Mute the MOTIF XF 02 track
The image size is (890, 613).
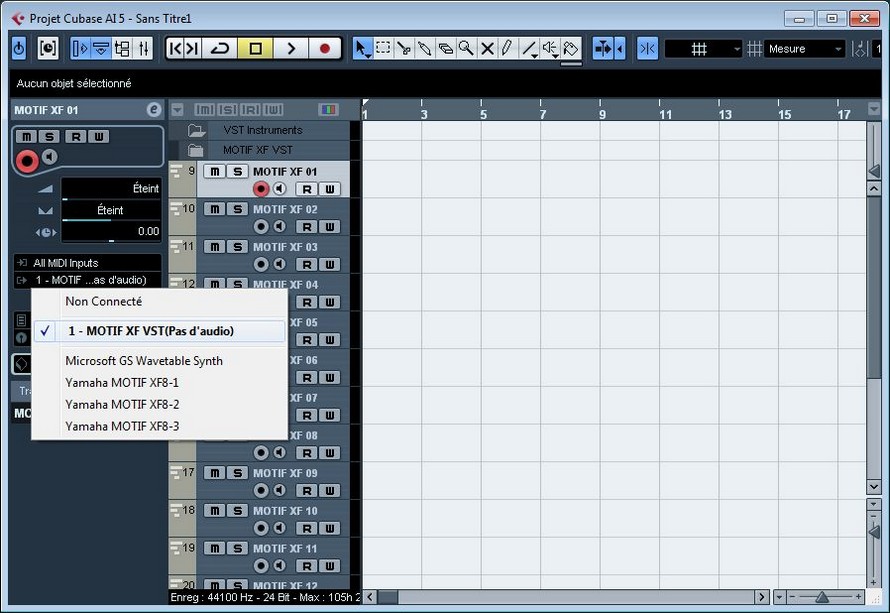click(215, 209)
